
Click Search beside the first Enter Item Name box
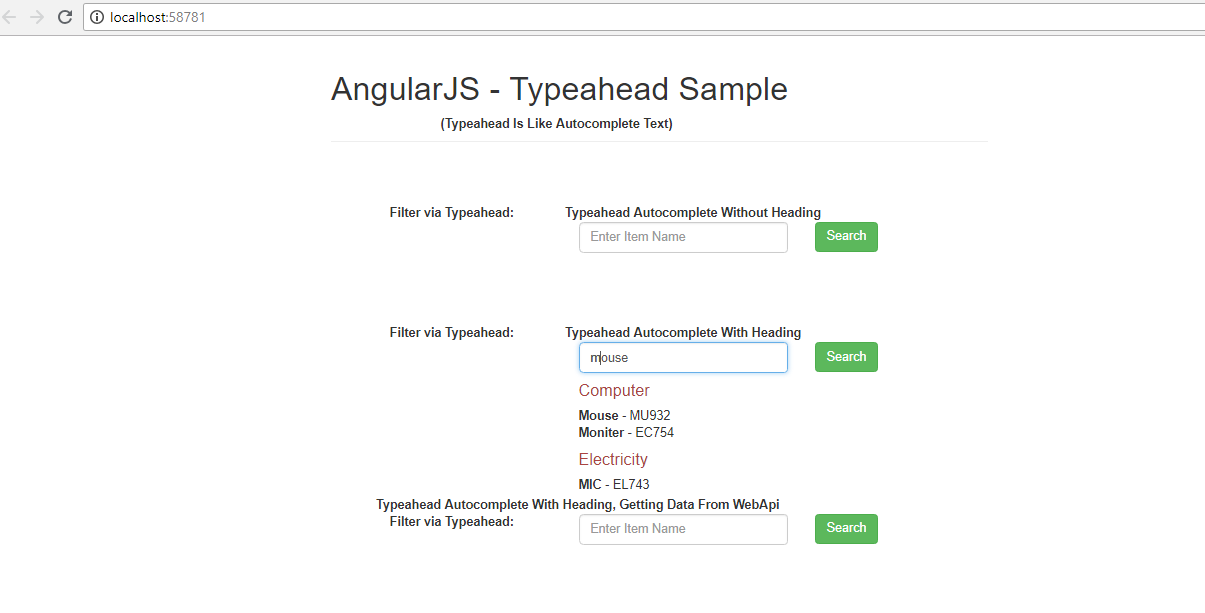(845, 236)
